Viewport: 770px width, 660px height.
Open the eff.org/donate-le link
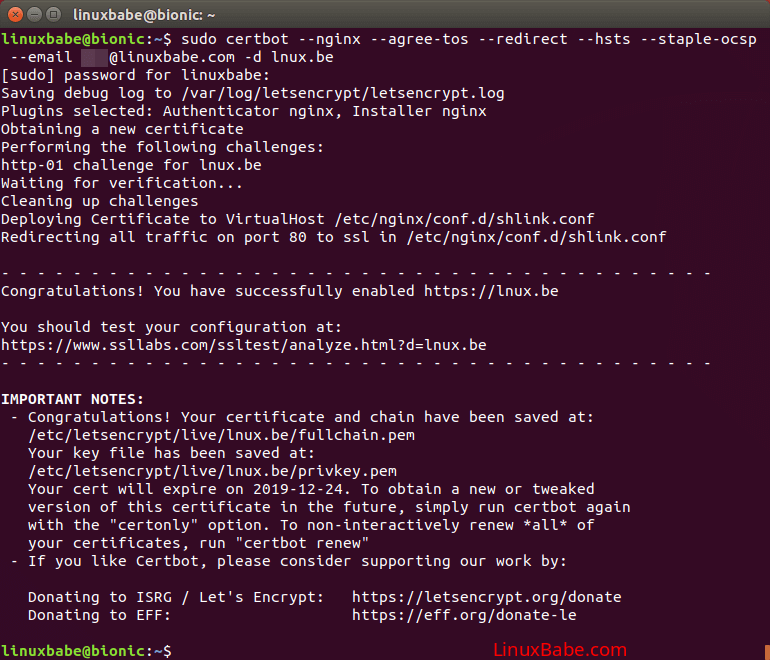[x=463, y=615]
